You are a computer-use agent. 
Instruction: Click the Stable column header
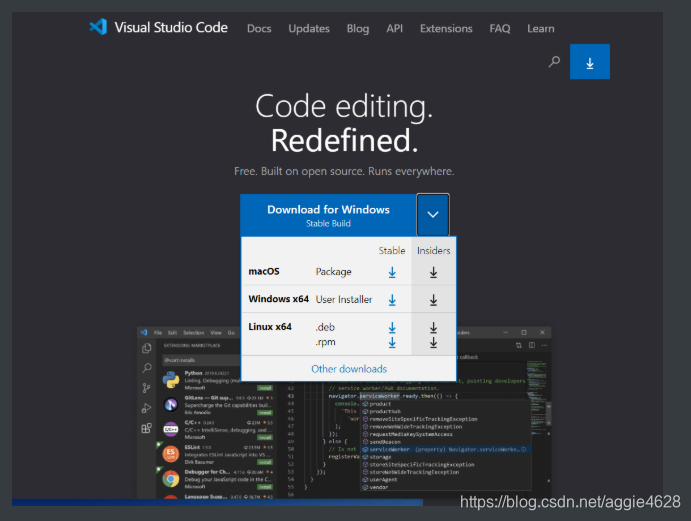[392, 250]
